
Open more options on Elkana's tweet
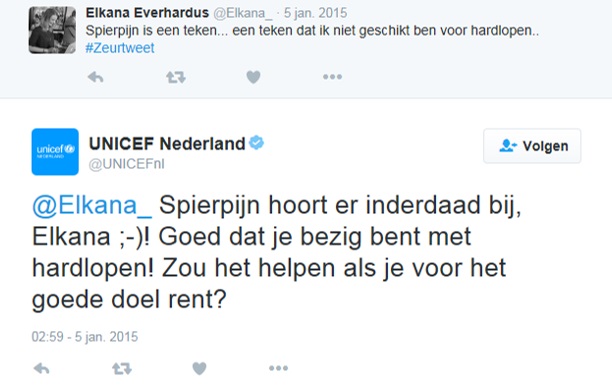pos(333,77)
